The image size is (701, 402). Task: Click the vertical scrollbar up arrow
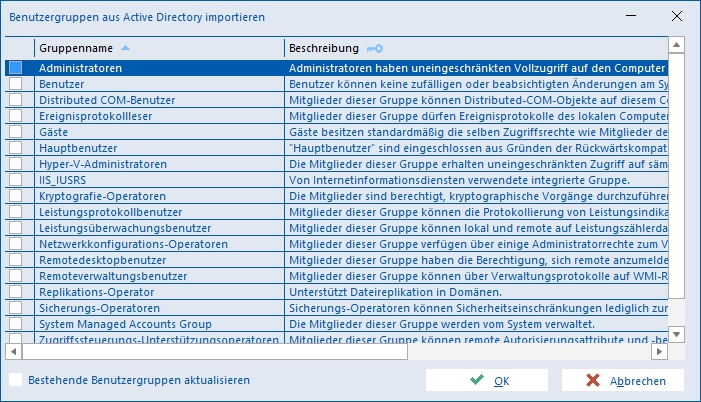676,45
